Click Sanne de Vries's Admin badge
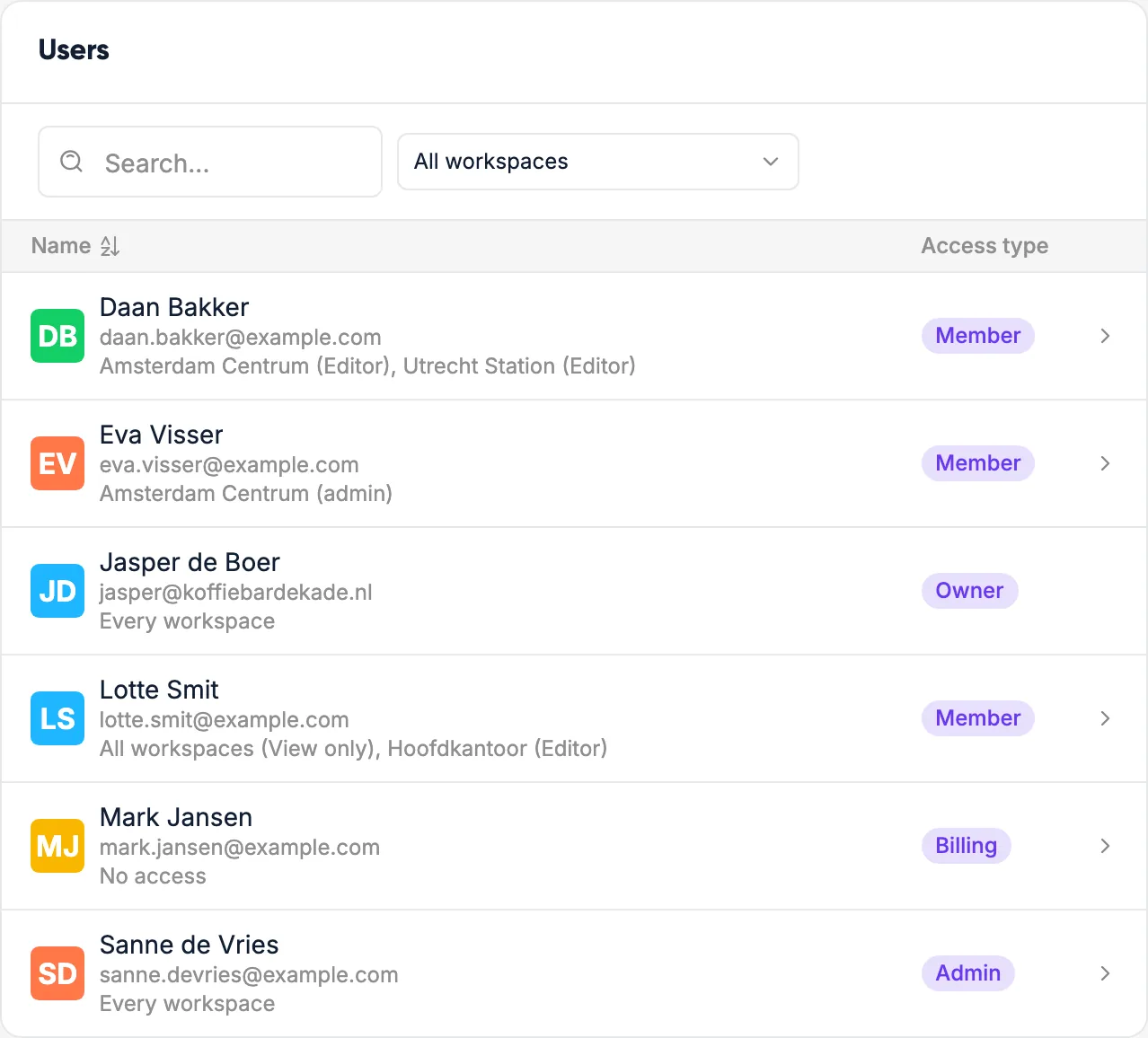 point(968,973)
